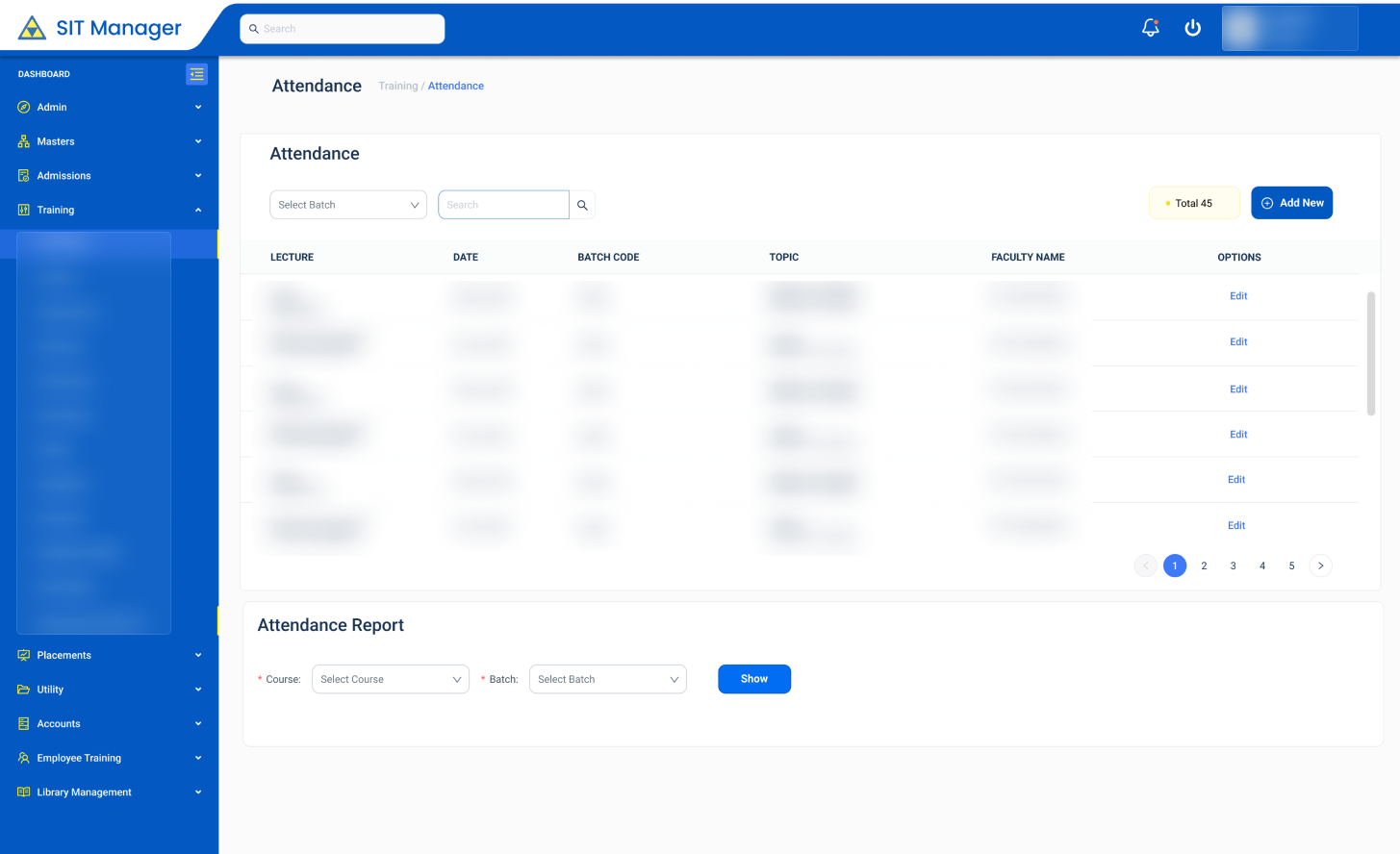This screenshot has height=854, width=1400.
Task: Click the Masters hierarchy icon
Action: pyautogui.click(x=24, y=141)
